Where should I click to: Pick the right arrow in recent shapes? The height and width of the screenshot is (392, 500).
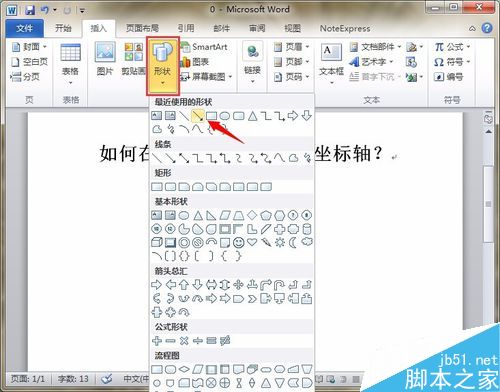tap(293, 116)
